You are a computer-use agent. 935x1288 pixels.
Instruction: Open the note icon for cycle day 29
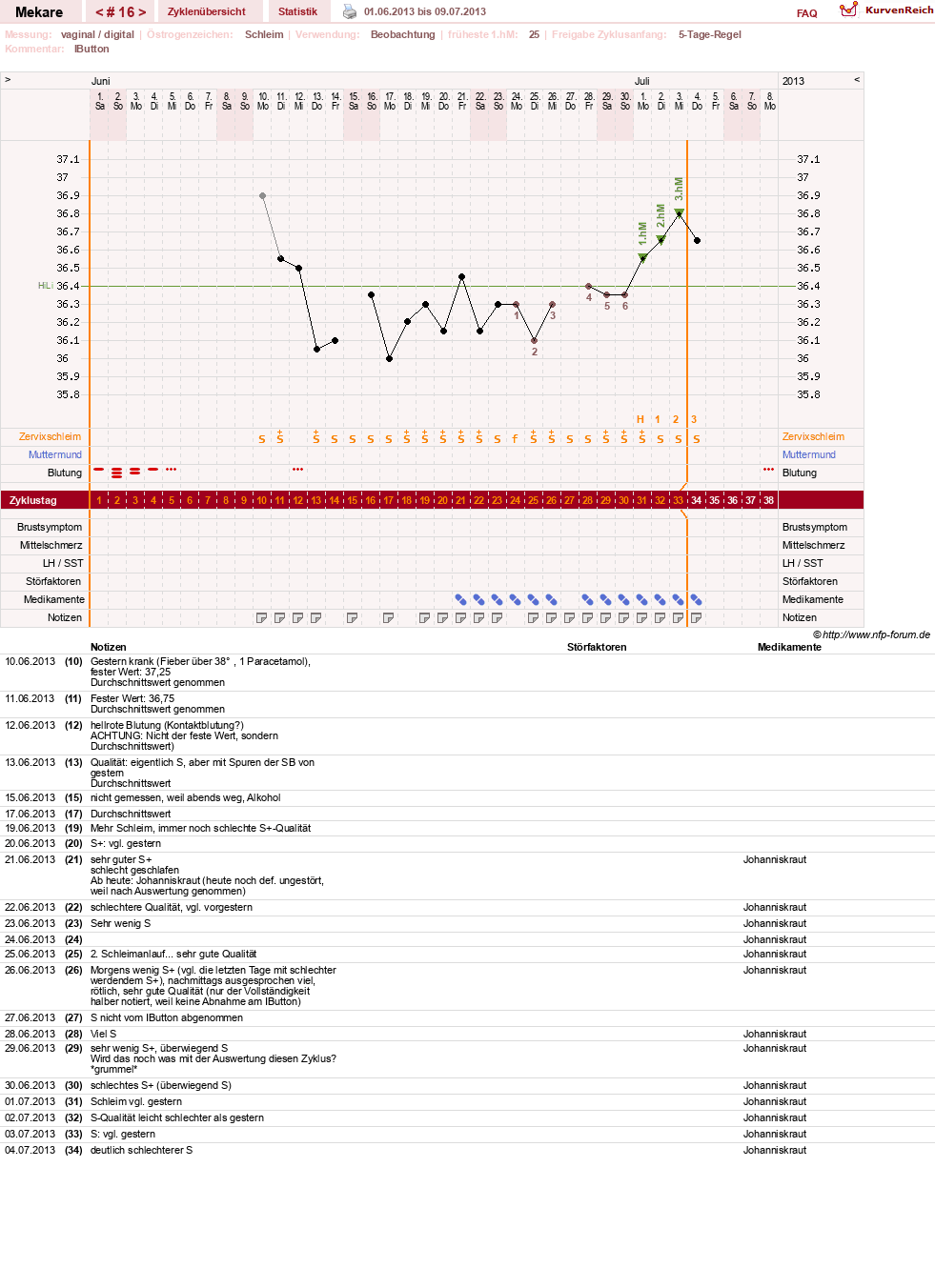tap(606, 618)
